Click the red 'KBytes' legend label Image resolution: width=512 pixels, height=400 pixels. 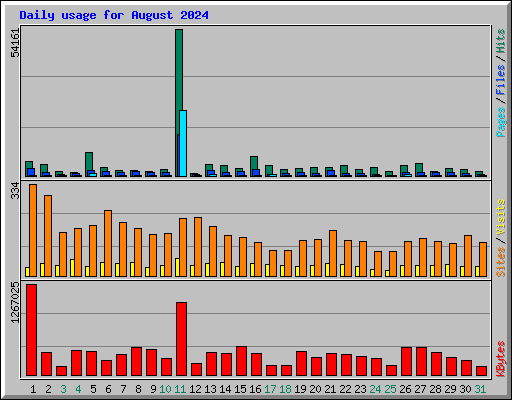(501, 359)
